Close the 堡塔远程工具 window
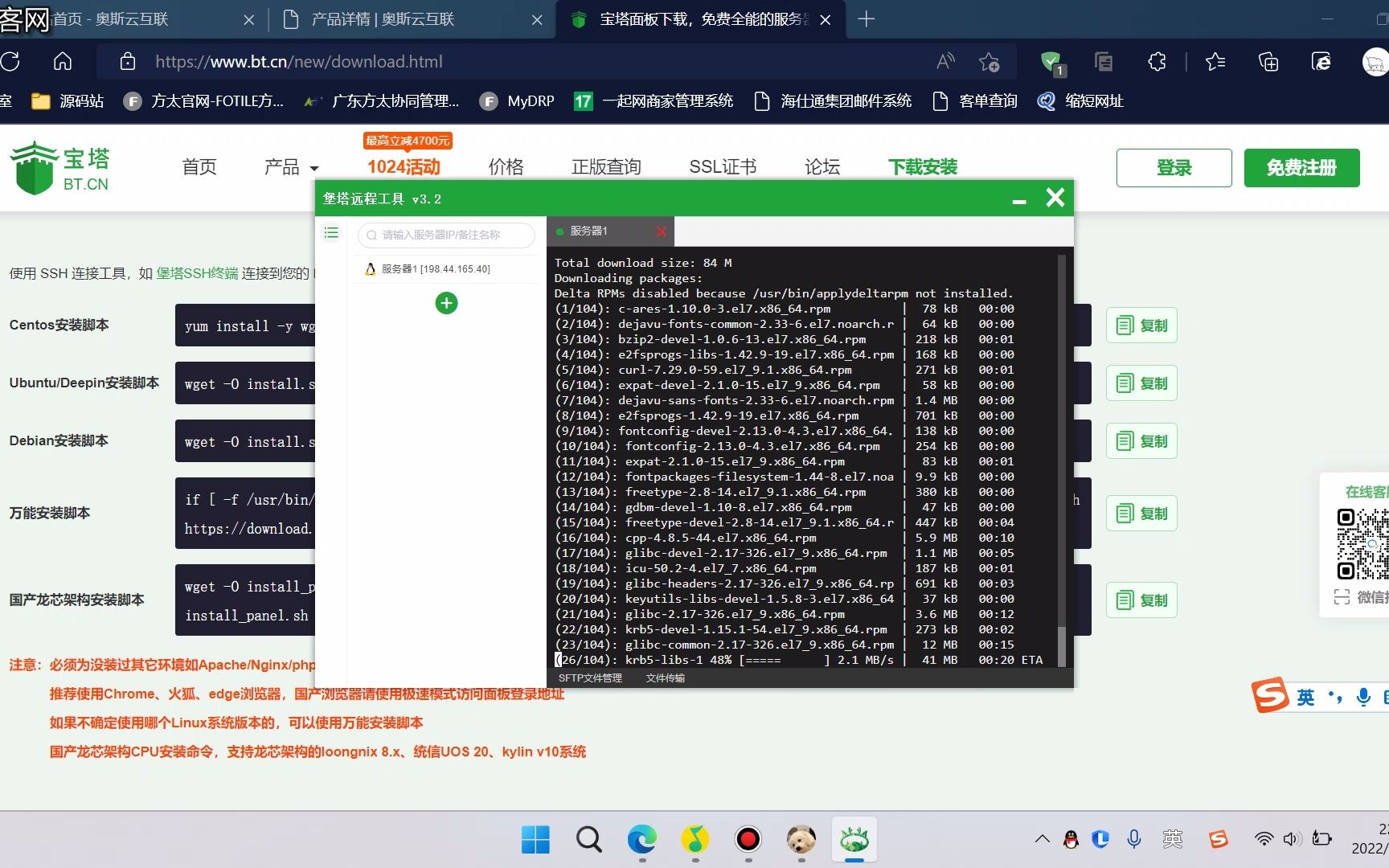The height and width of the screenshot is (868, 1389). point(1055,197)
